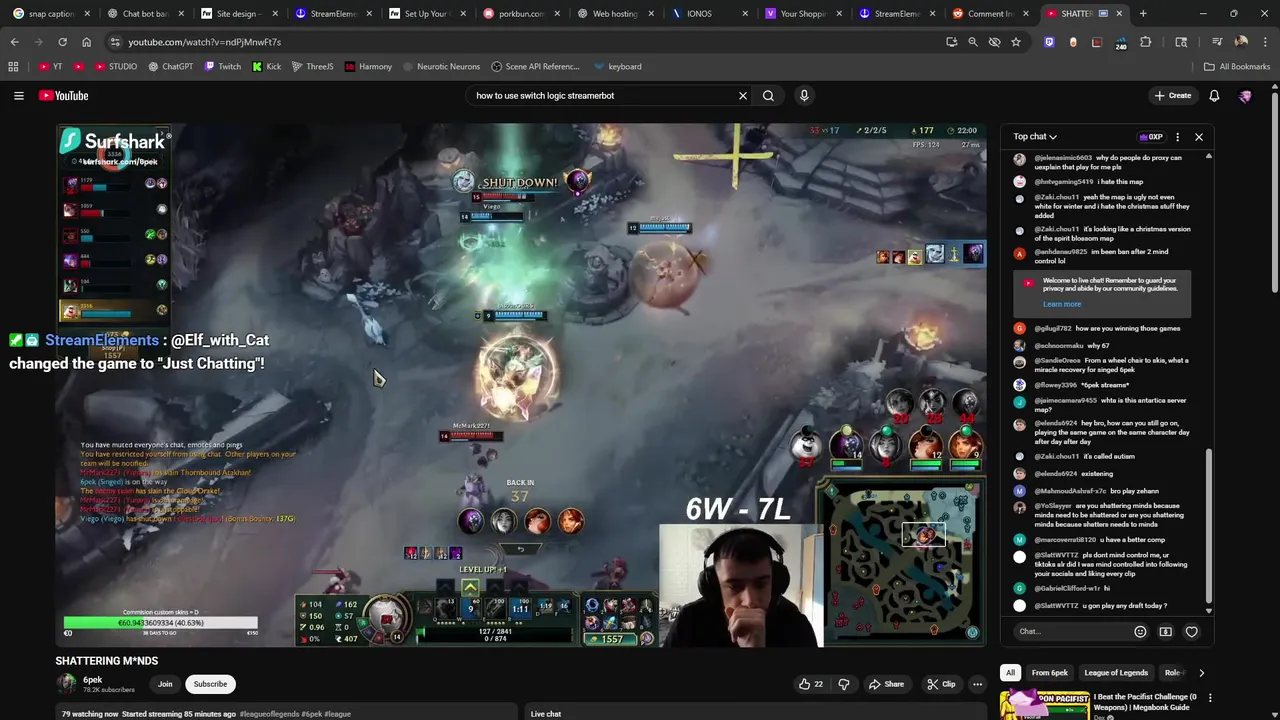The height and width of the screenshot is (720, 1280).
Task: Switch to the Web hosting browser tab
Action: (616, 13)
